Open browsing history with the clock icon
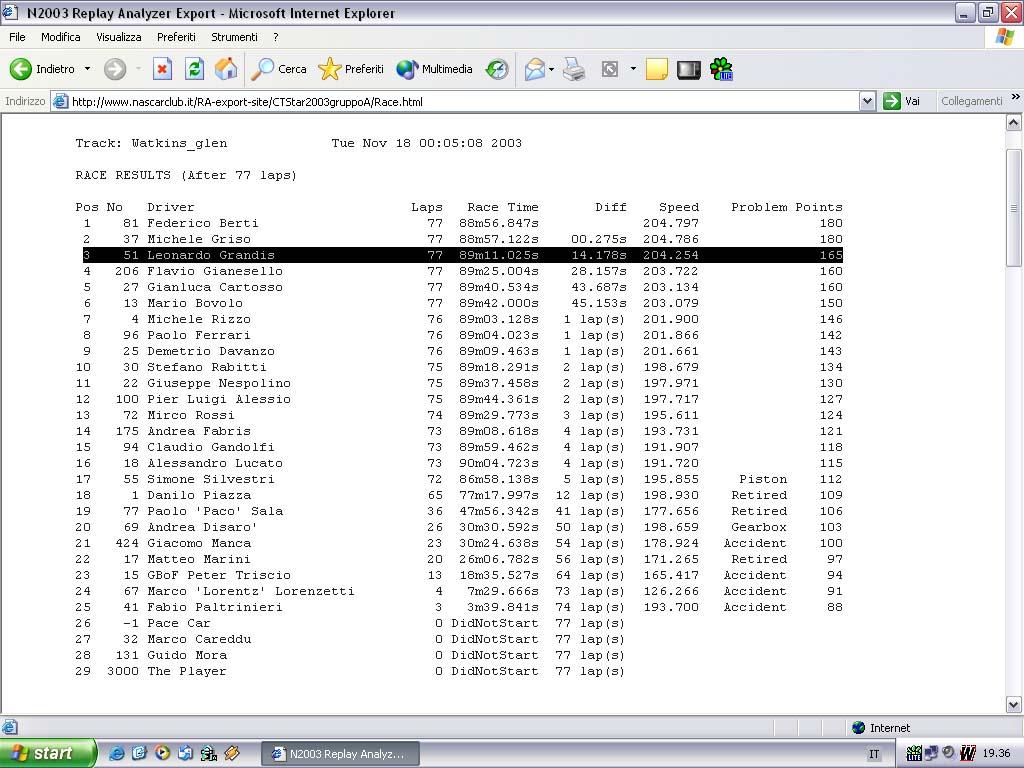Screen dimensions: 1024x768 click(x=497, y=69)
